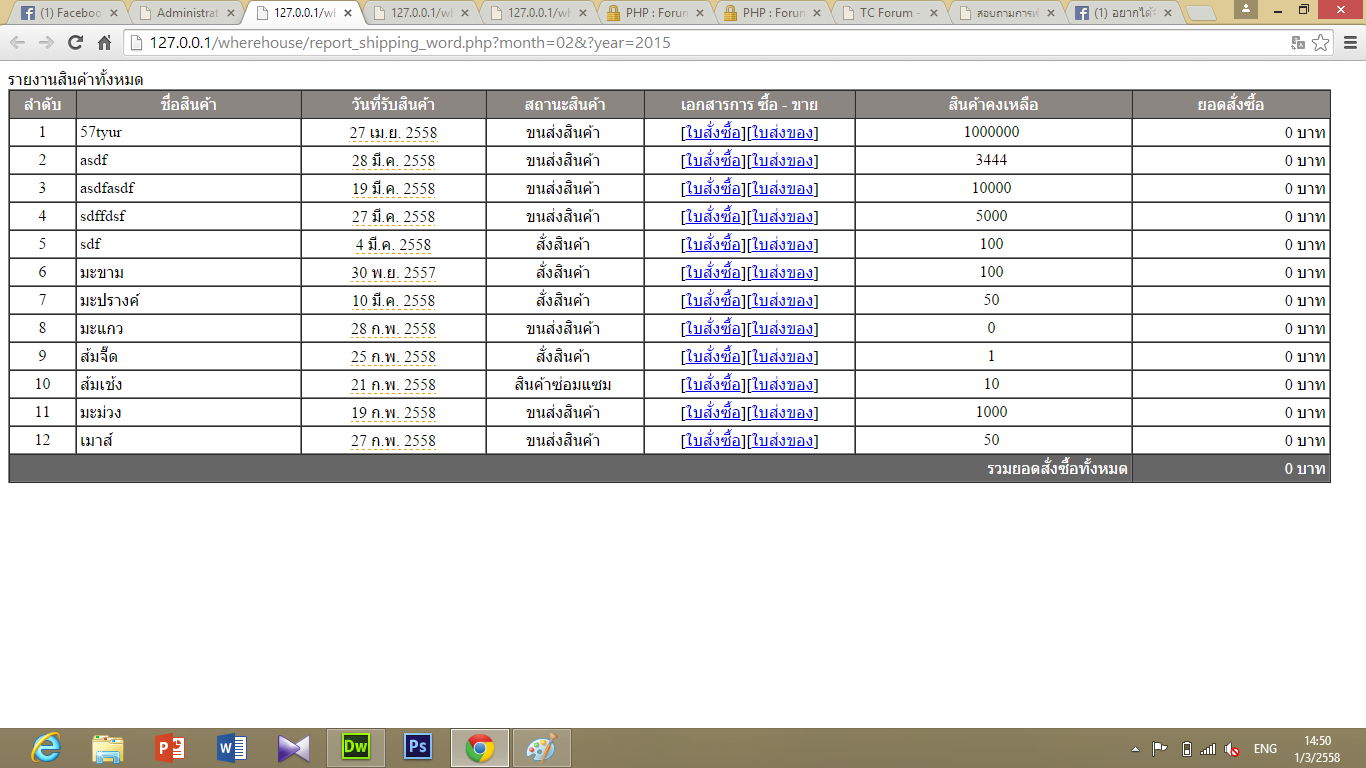Open ใบสั่งซื้อ link in the มะม่วง row
The height and width of the screenshot is (768, 1366).
point(714,413)
